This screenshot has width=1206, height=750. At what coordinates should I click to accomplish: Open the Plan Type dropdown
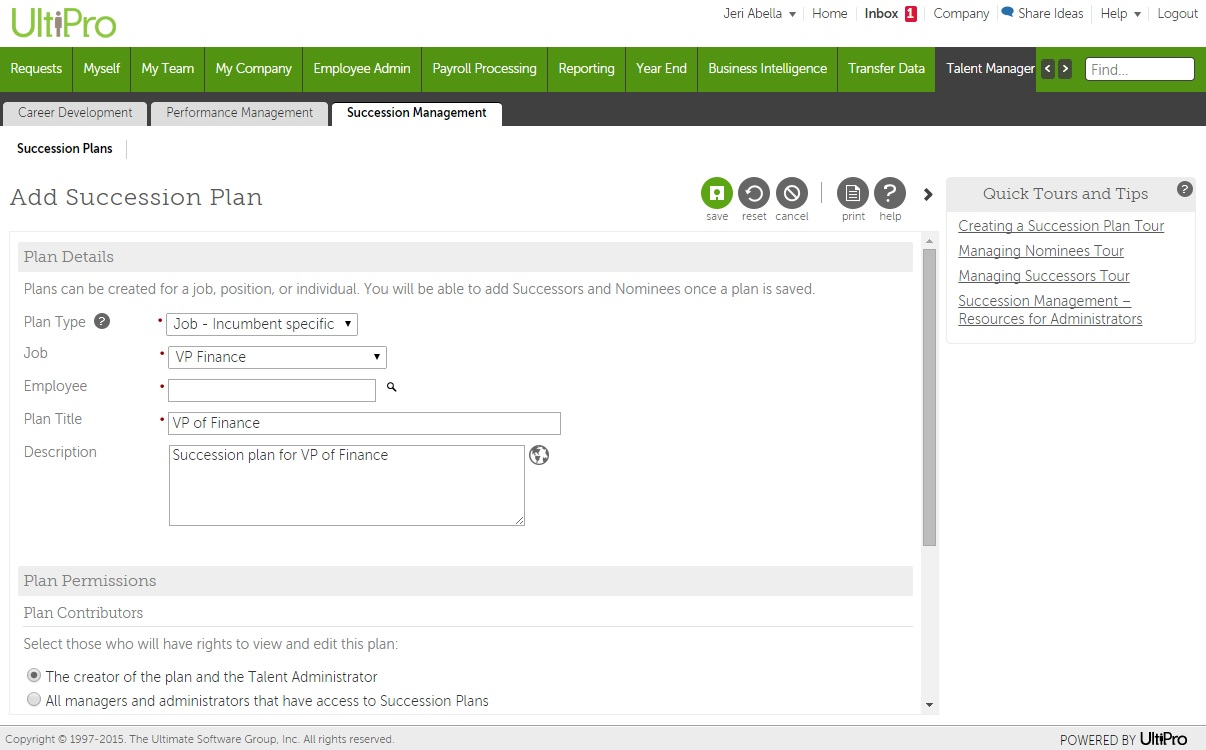tap(262, 324)
